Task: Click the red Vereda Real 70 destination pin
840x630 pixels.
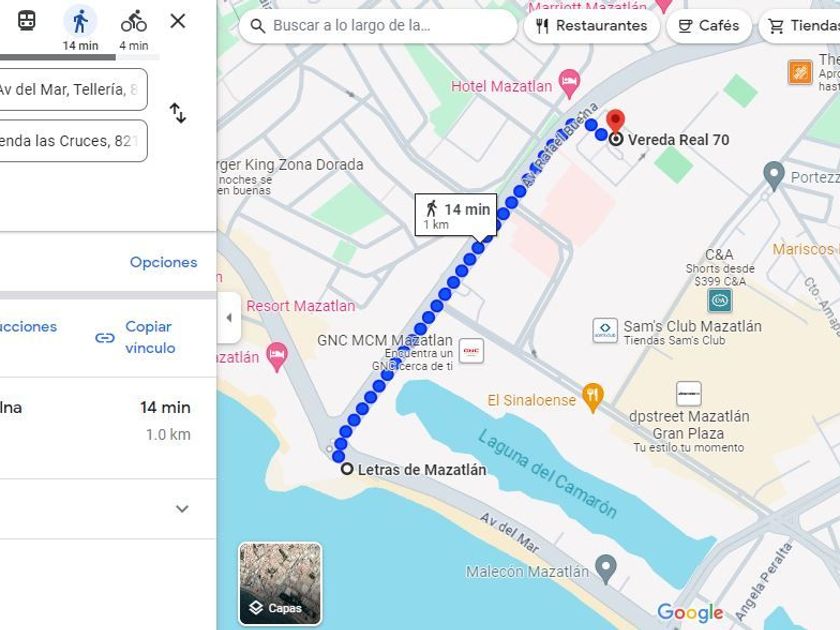Action: (x=616, y=120)
